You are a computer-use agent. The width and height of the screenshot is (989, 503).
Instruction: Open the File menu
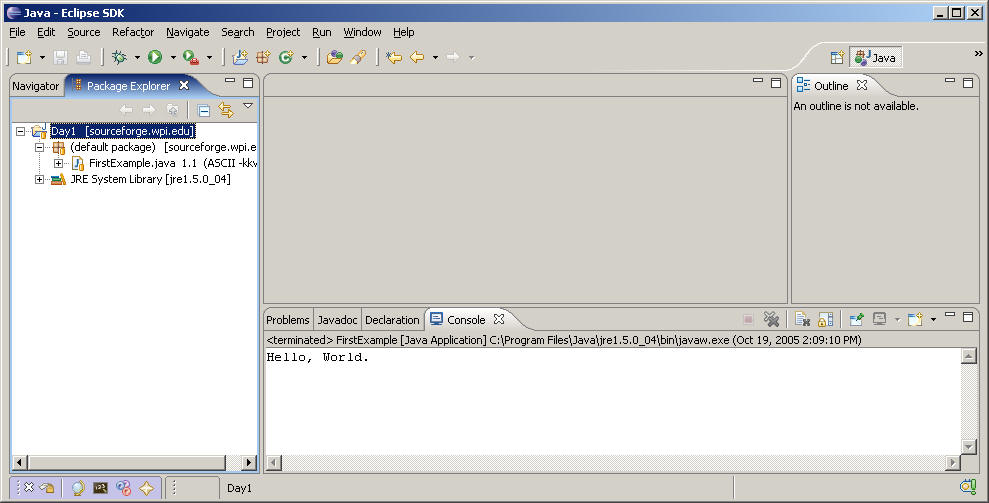(18, 32)
